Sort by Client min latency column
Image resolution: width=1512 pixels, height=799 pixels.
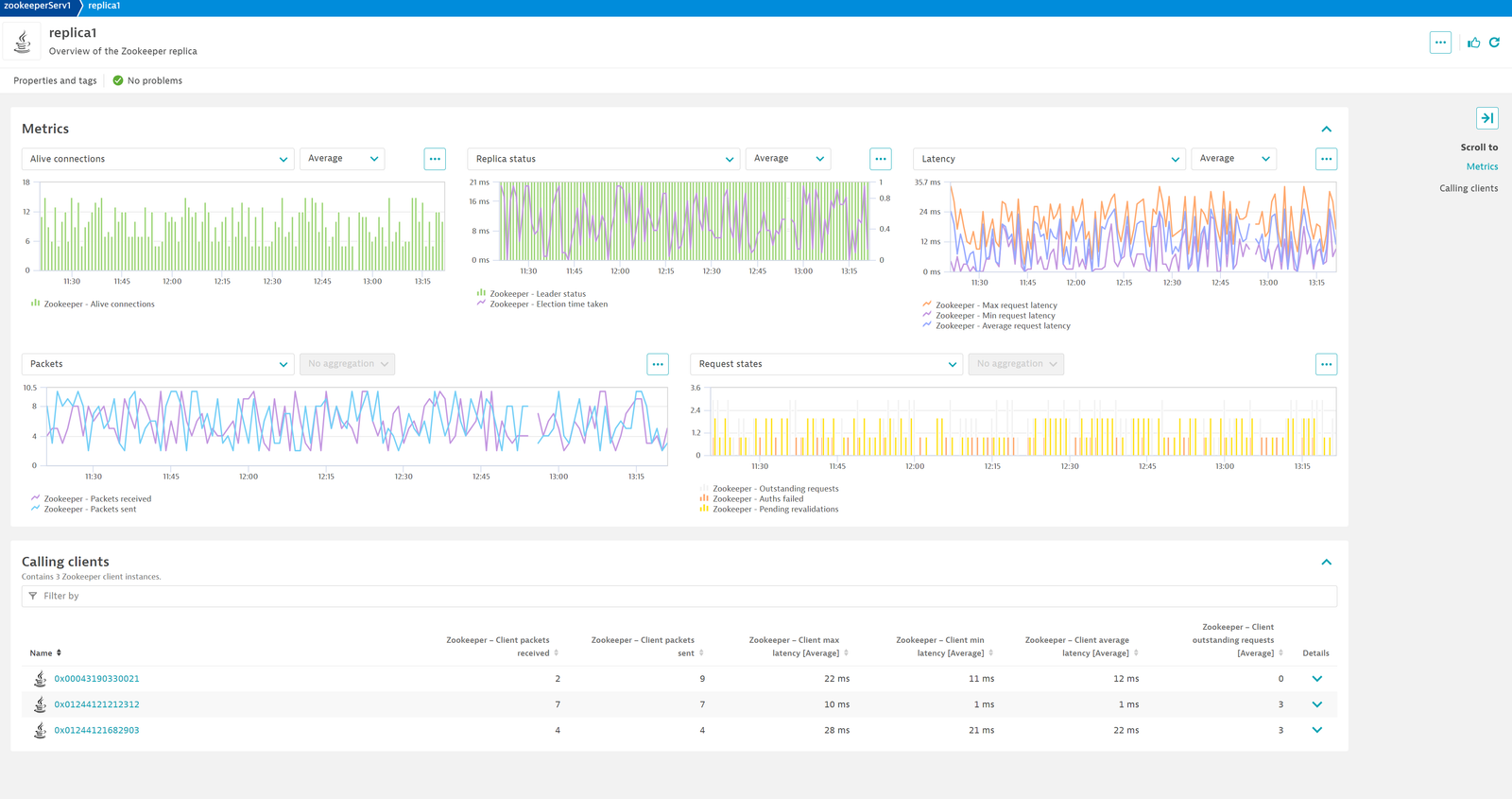(945, 647)
